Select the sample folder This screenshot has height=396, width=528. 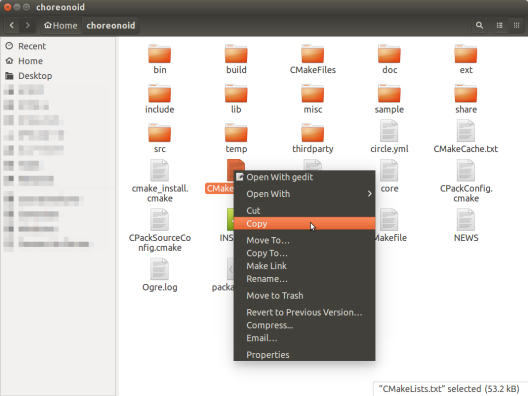[x=390, y=99]
